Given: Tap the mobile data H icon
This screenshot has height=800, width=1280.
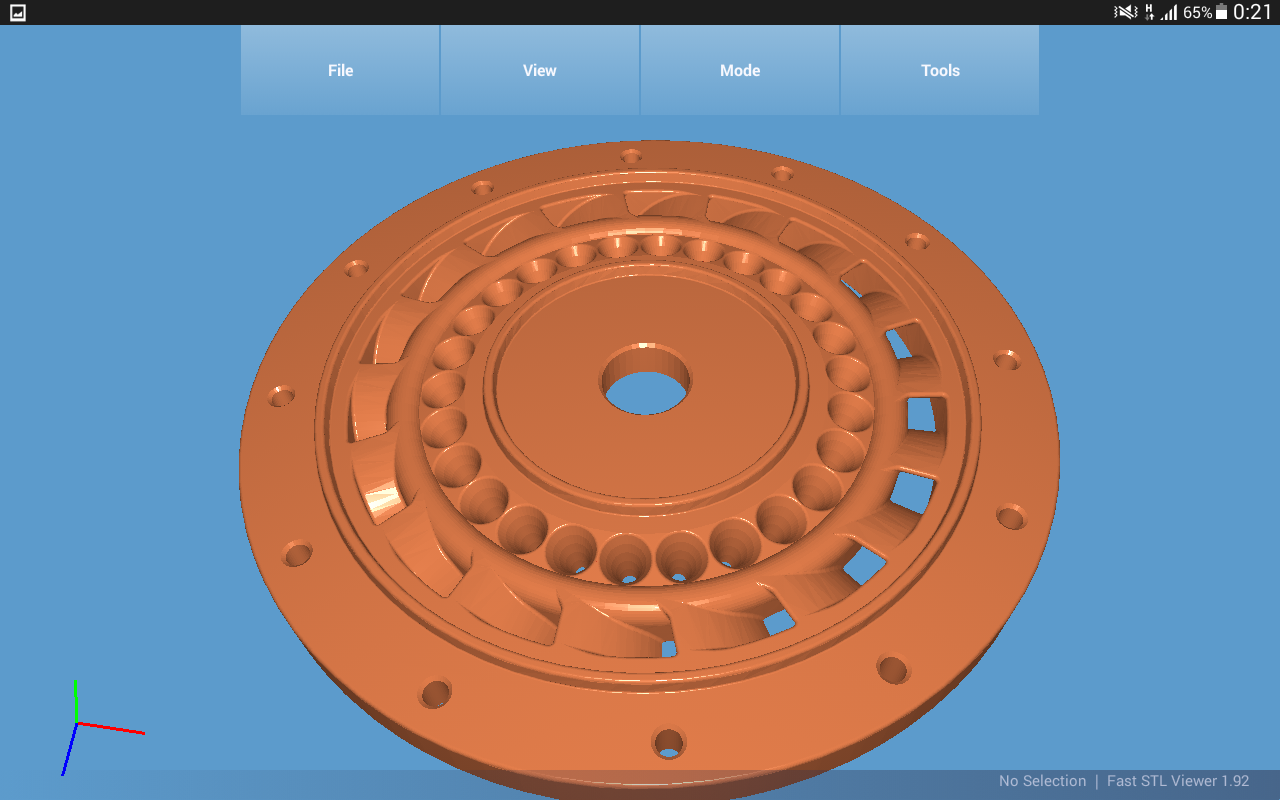Looking at the screenshot, I should pyautogui.click(x=1149, y=13).
